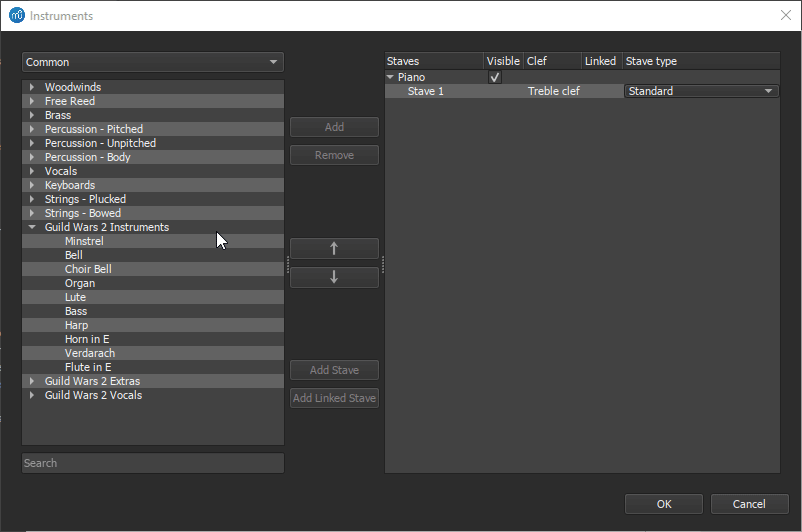This screenshot has width=802, height=532.
Task: Expand the Percussion - Unpitched group
Action: point(32,143)
